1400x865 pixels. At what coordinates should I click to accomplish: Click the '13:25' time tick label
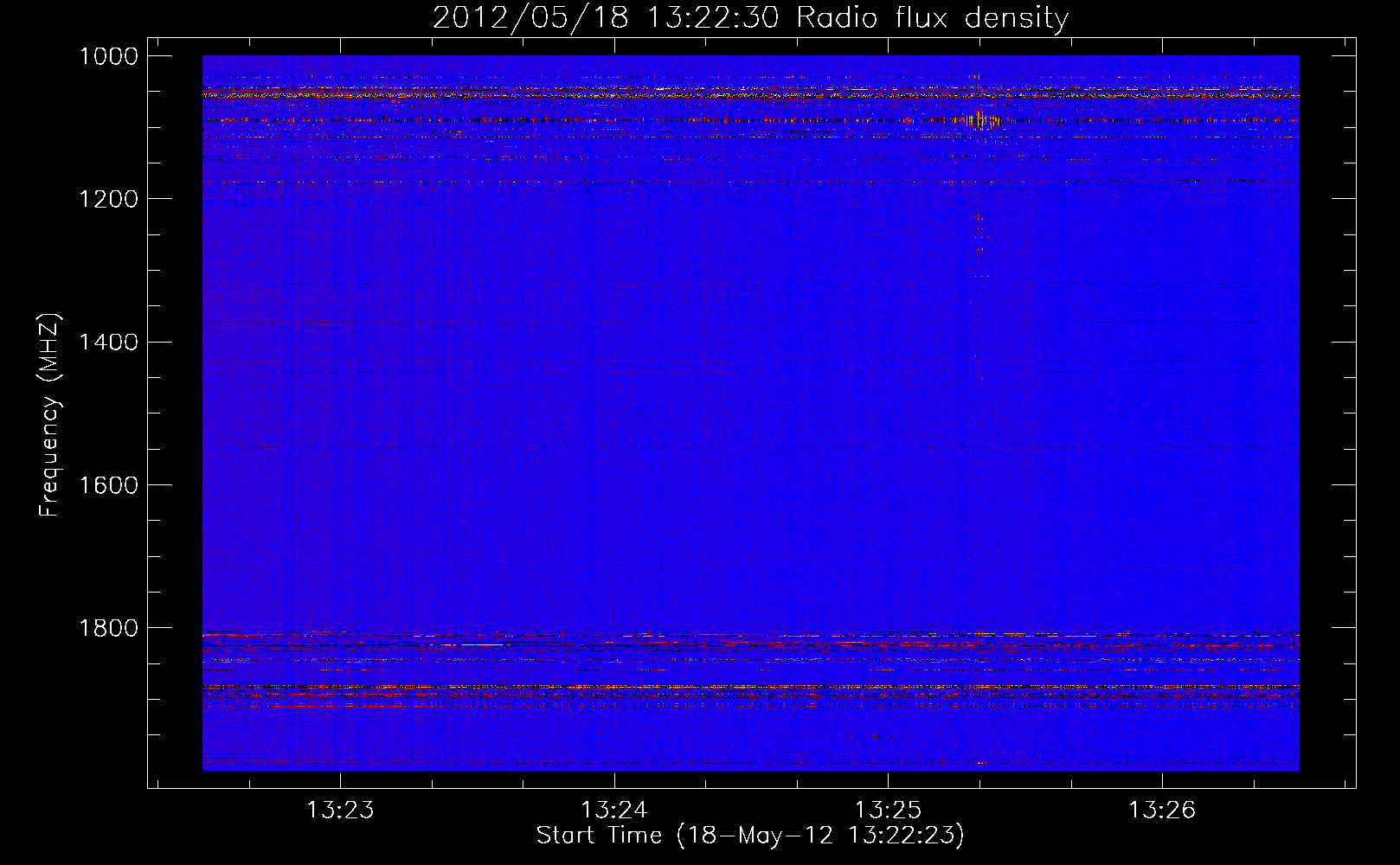click(x=888, y=810)
